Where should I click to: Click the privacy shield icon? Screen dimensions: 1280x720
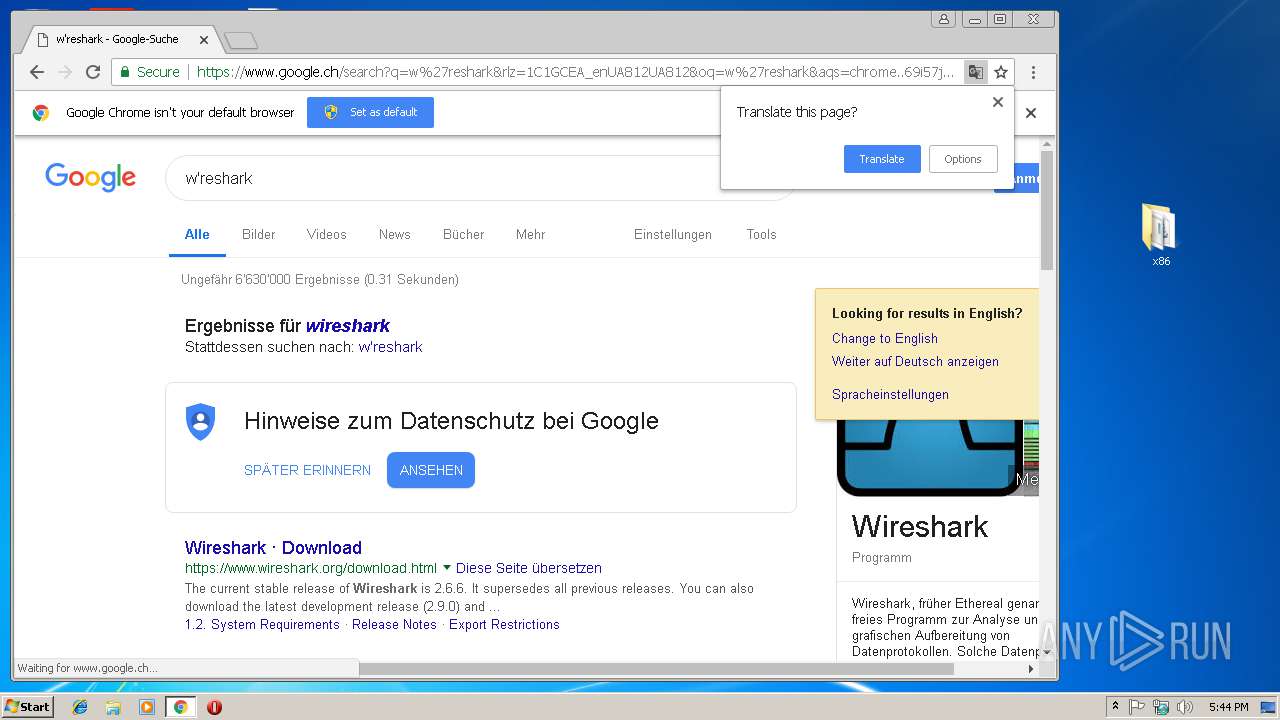pos(201,422)
